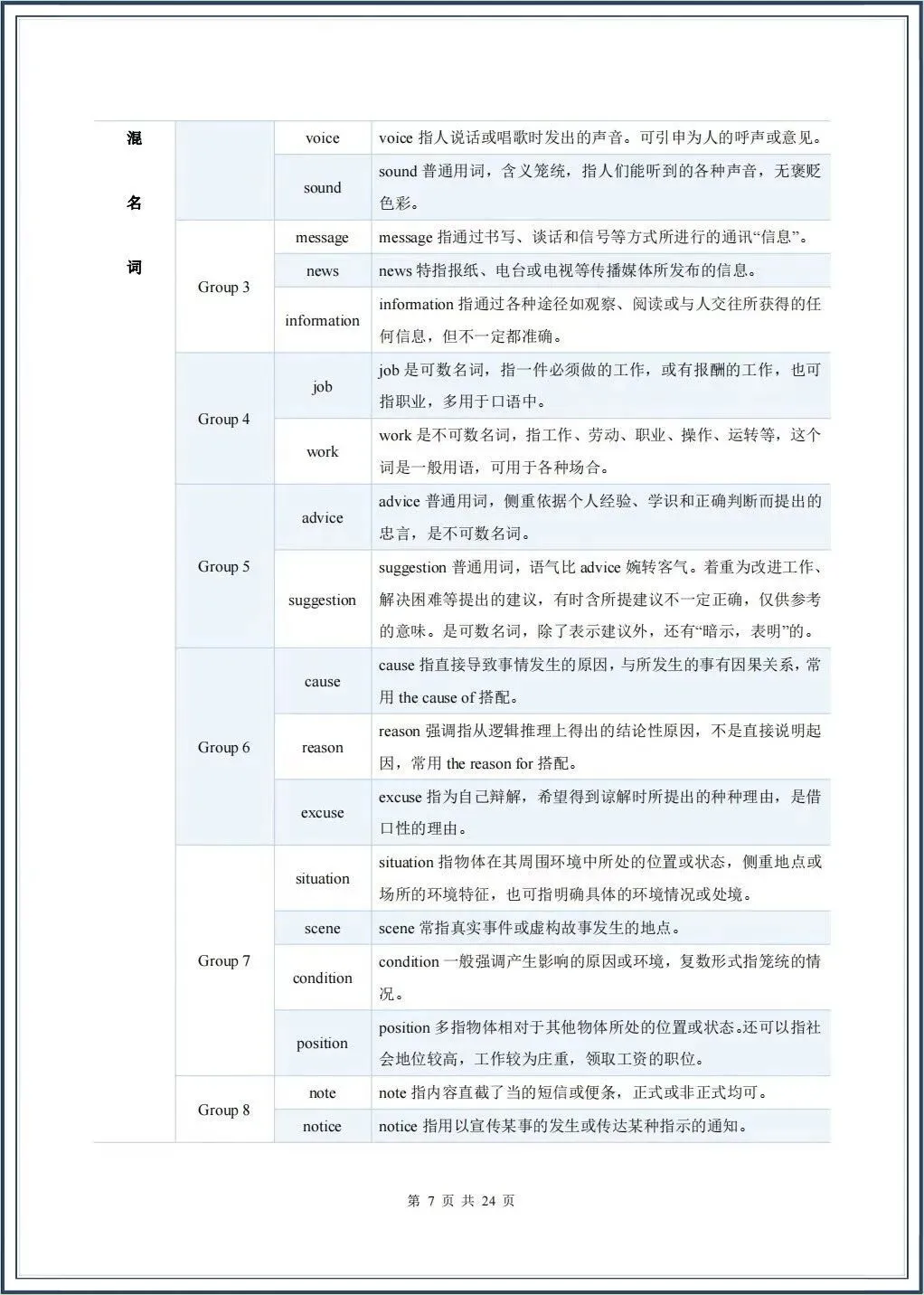This screenshot has width=924, height=1295.
Task: Select the 'notice' cell
Action: (323, 1126)
